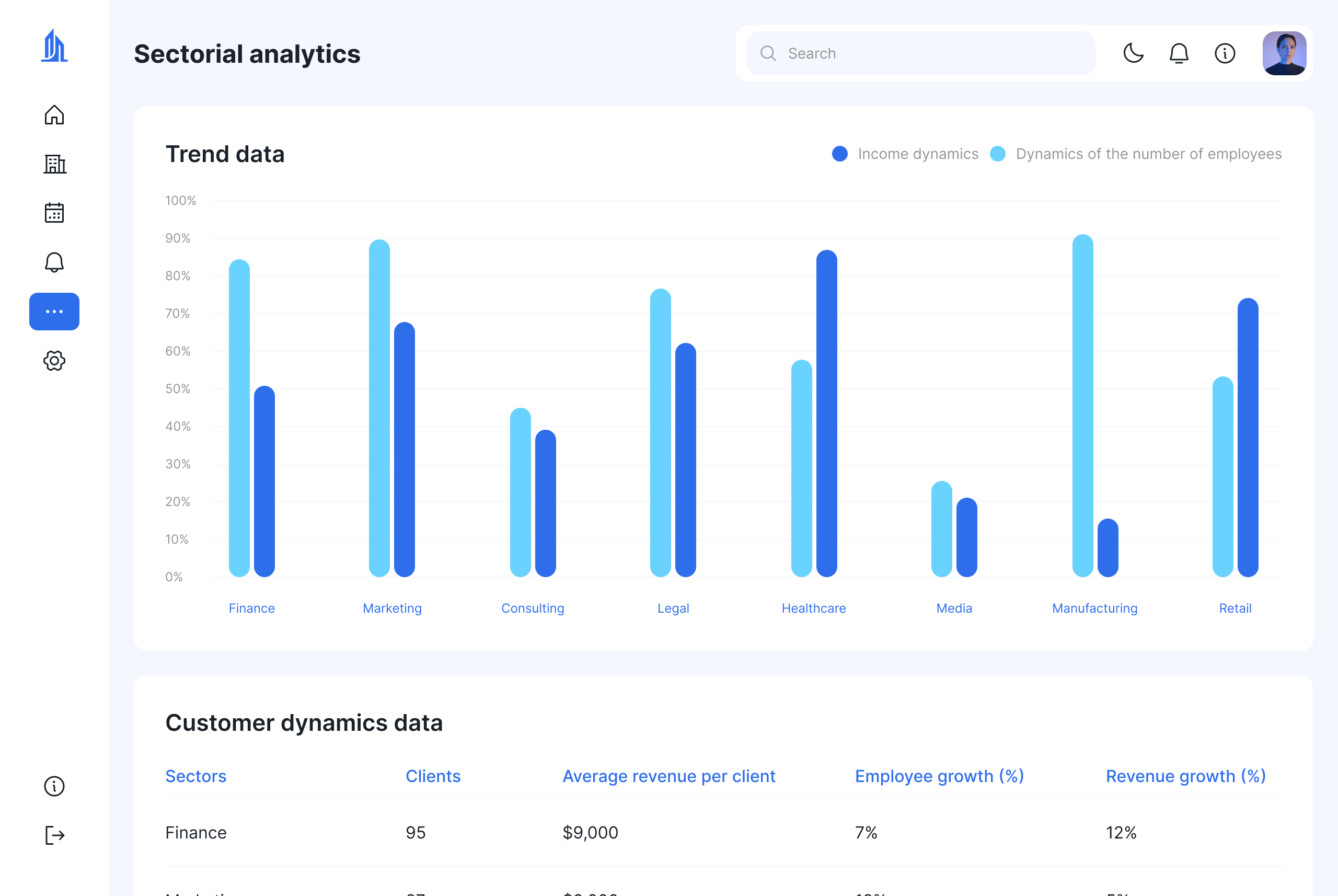Select the Consulting axis label
The height and width of the screenshot is (896, 1338).
[533, 608]
